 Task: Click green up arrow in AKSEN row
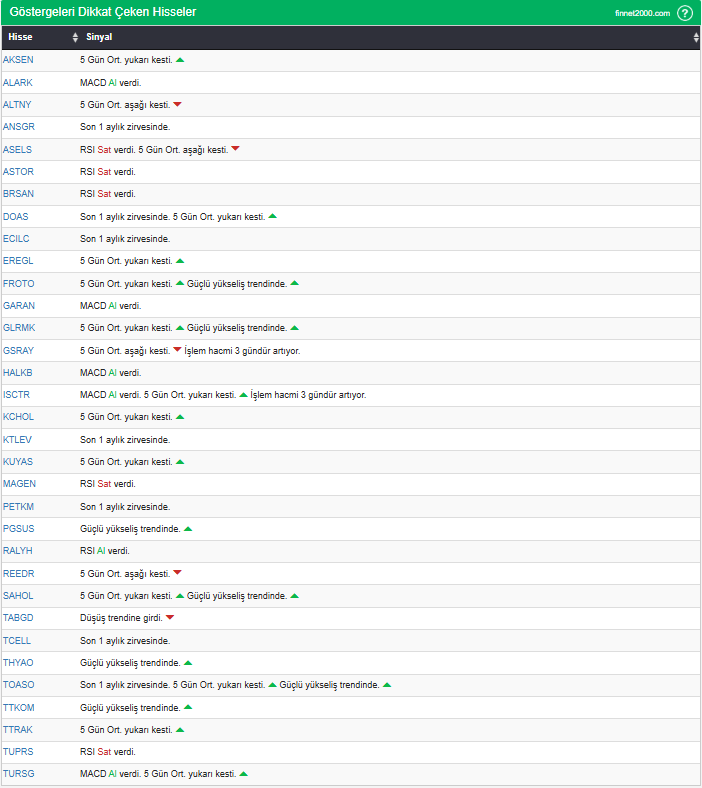(x=180, y=60)
